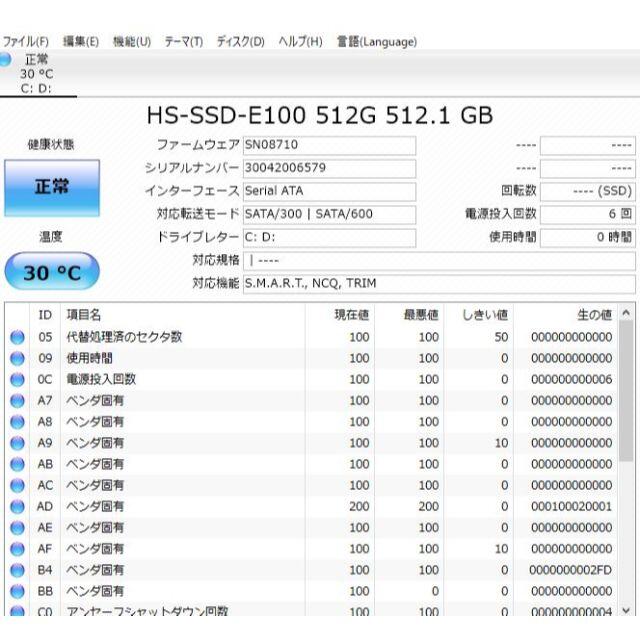
Task: Click raw value 0000000002FD in row B4
Action: click(571, 571)
